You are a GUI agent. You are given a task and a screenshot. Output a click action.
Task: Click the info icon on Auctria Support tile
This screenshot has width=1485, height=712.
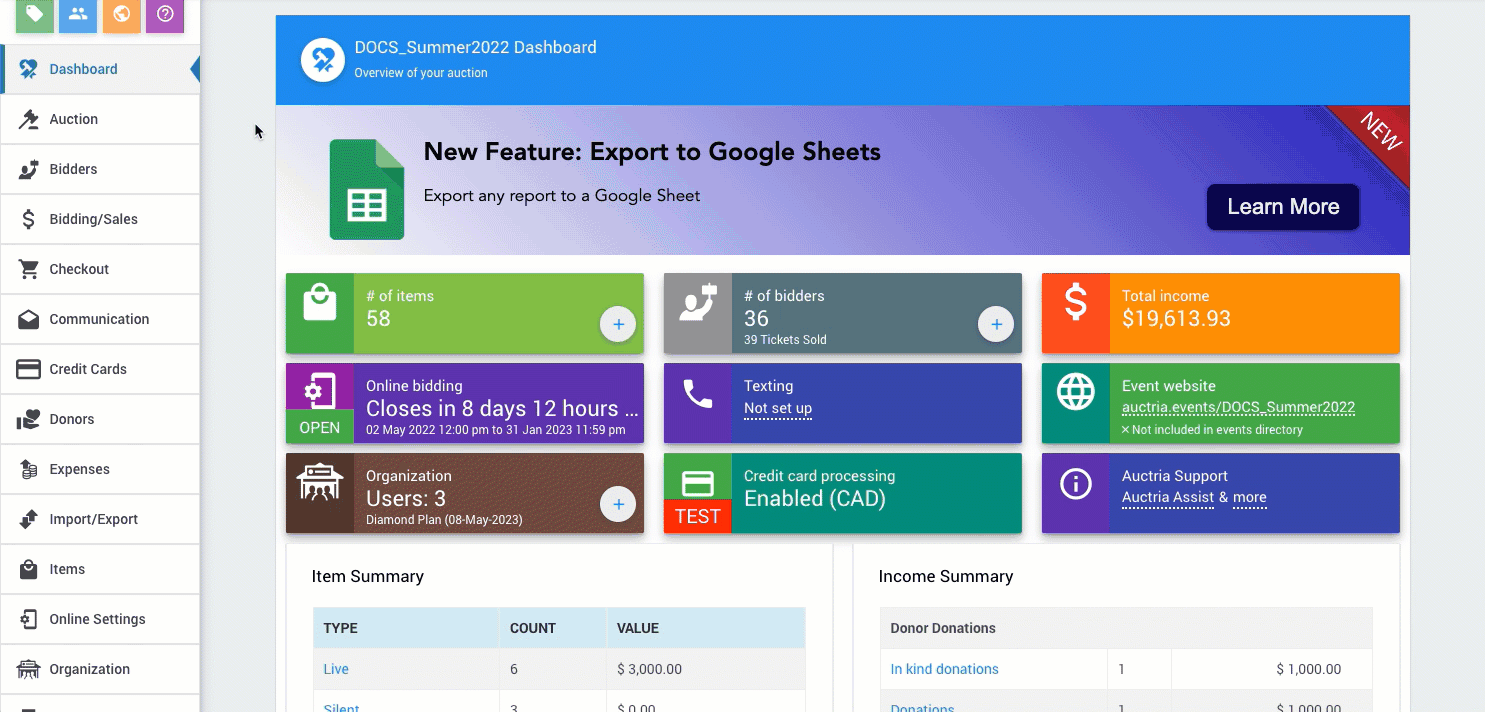[1075, 485]
